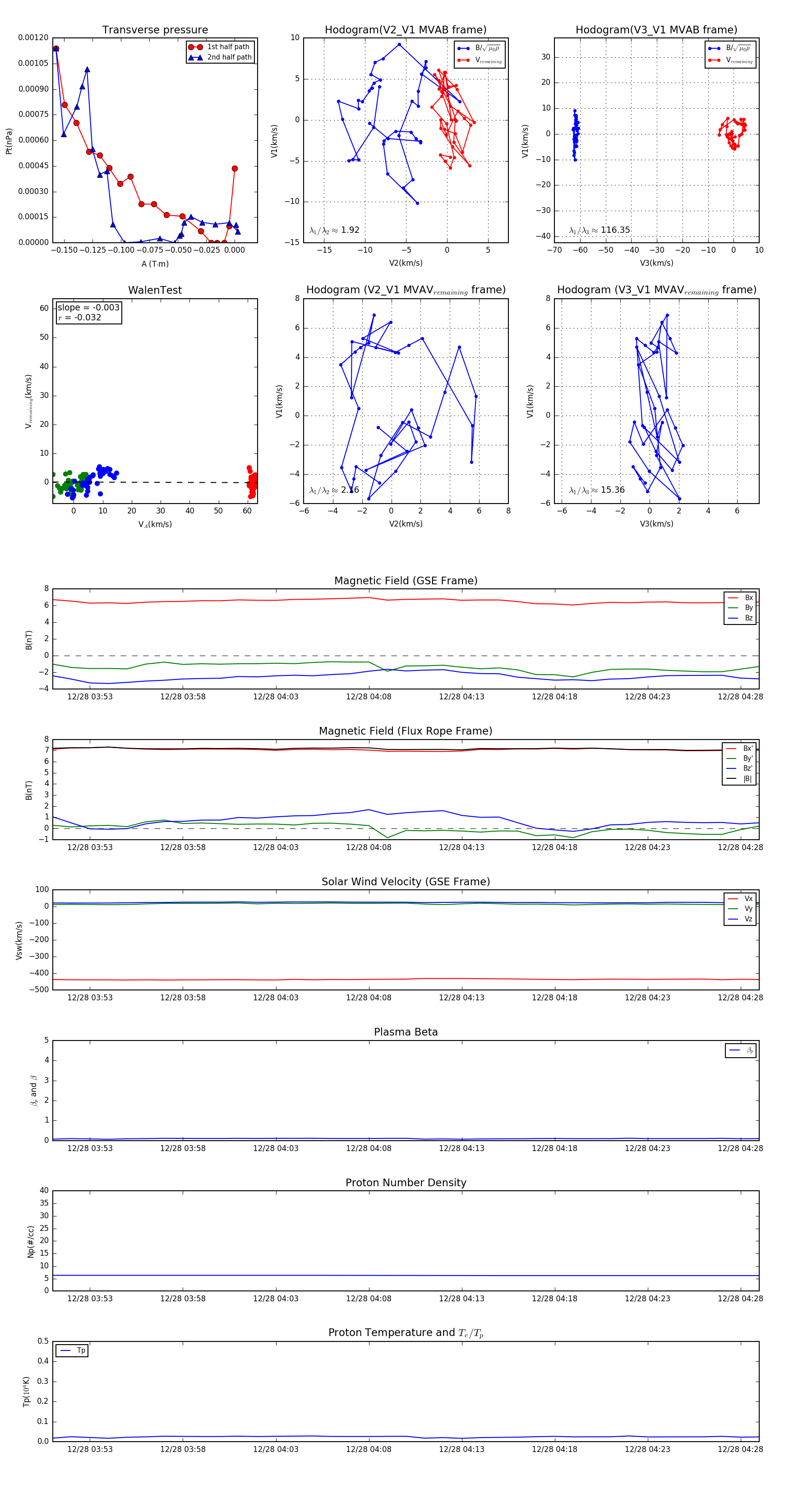This screenshot has height=1489, width=812.
Task: Click the λ1/λ2 ≈ 1.92 label
Action: pyautogui.click(x=334, y=230)
